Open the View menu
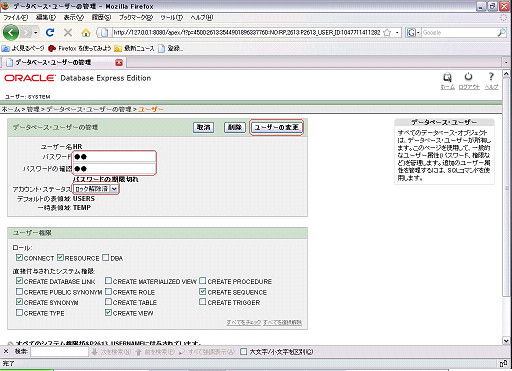This screenshot has width=512, height=371. pos(74,17)
